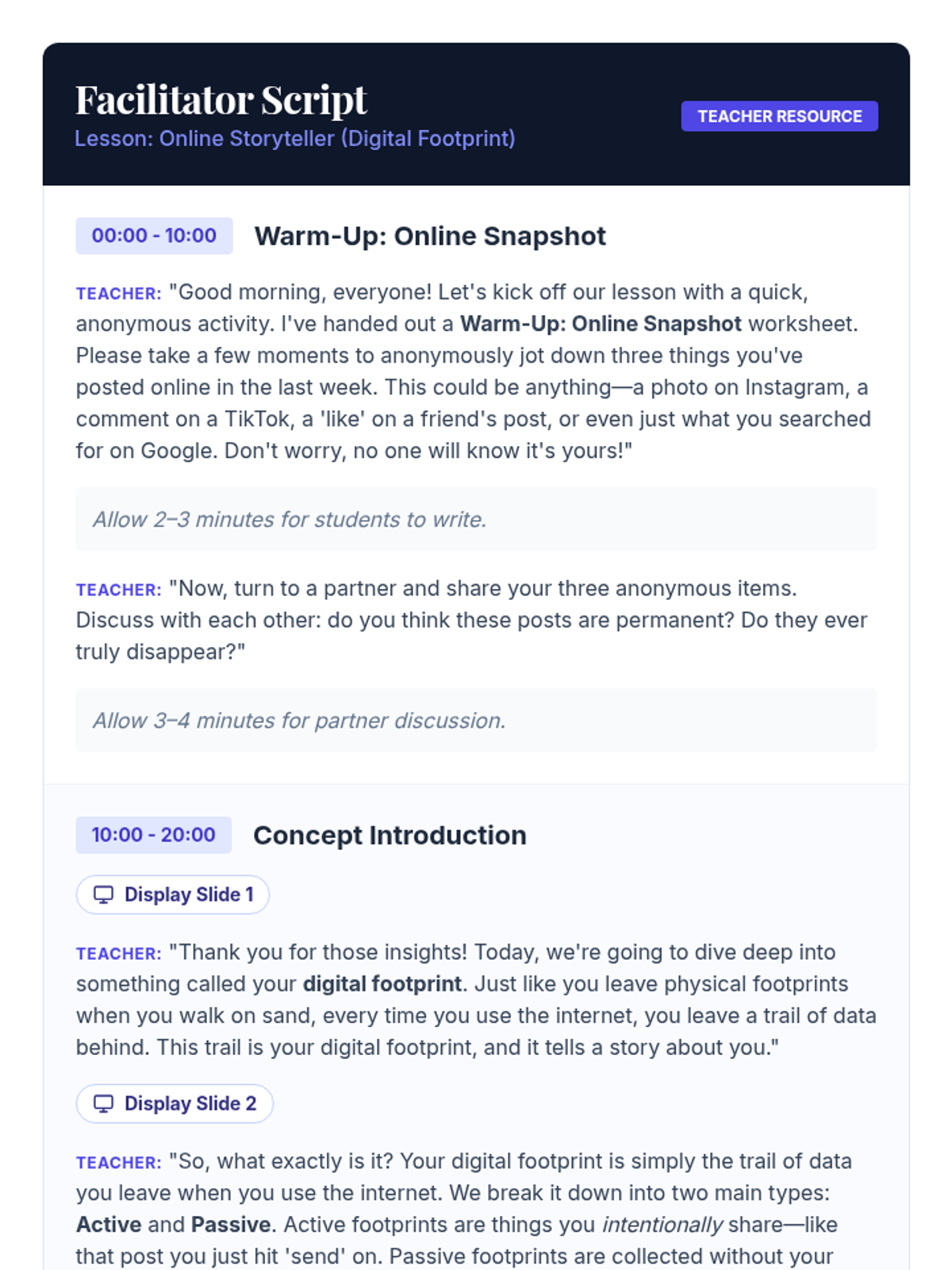Image resolution: width=952 pixels, height=1270 pixels.
Task: Click the italic word intentionally
Action: click(x=662, y=1225)
